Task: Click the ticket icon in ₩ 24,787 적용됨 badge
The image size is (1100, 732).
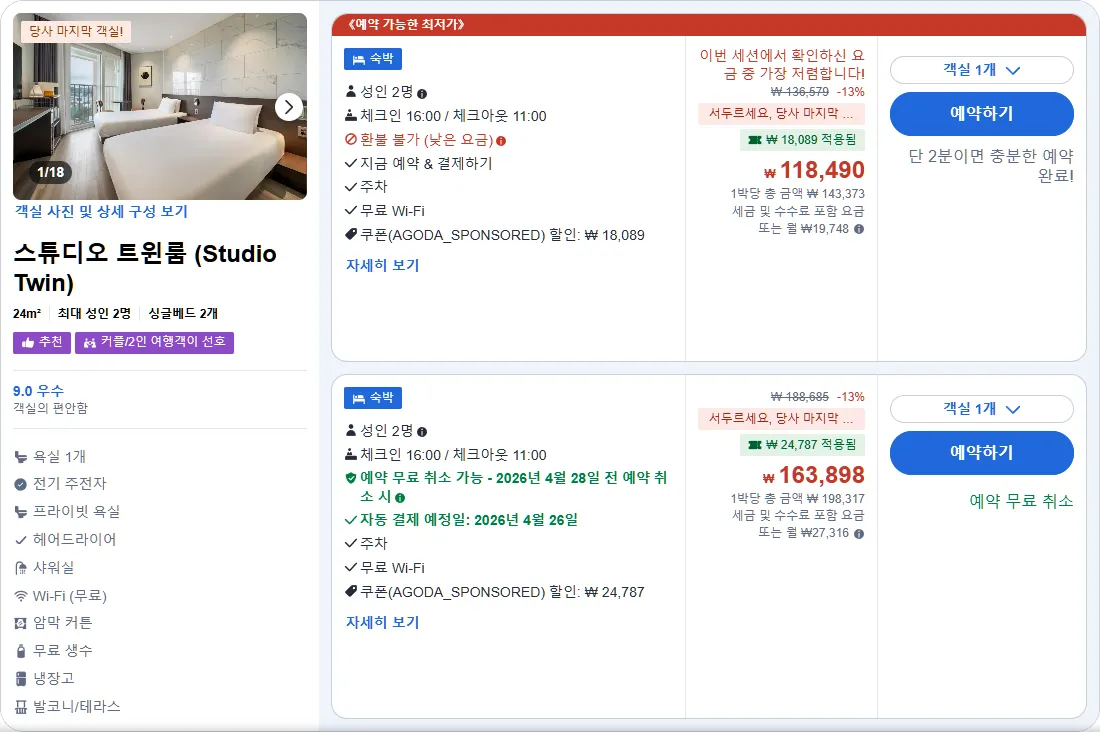Action: (x=755, y=445)
